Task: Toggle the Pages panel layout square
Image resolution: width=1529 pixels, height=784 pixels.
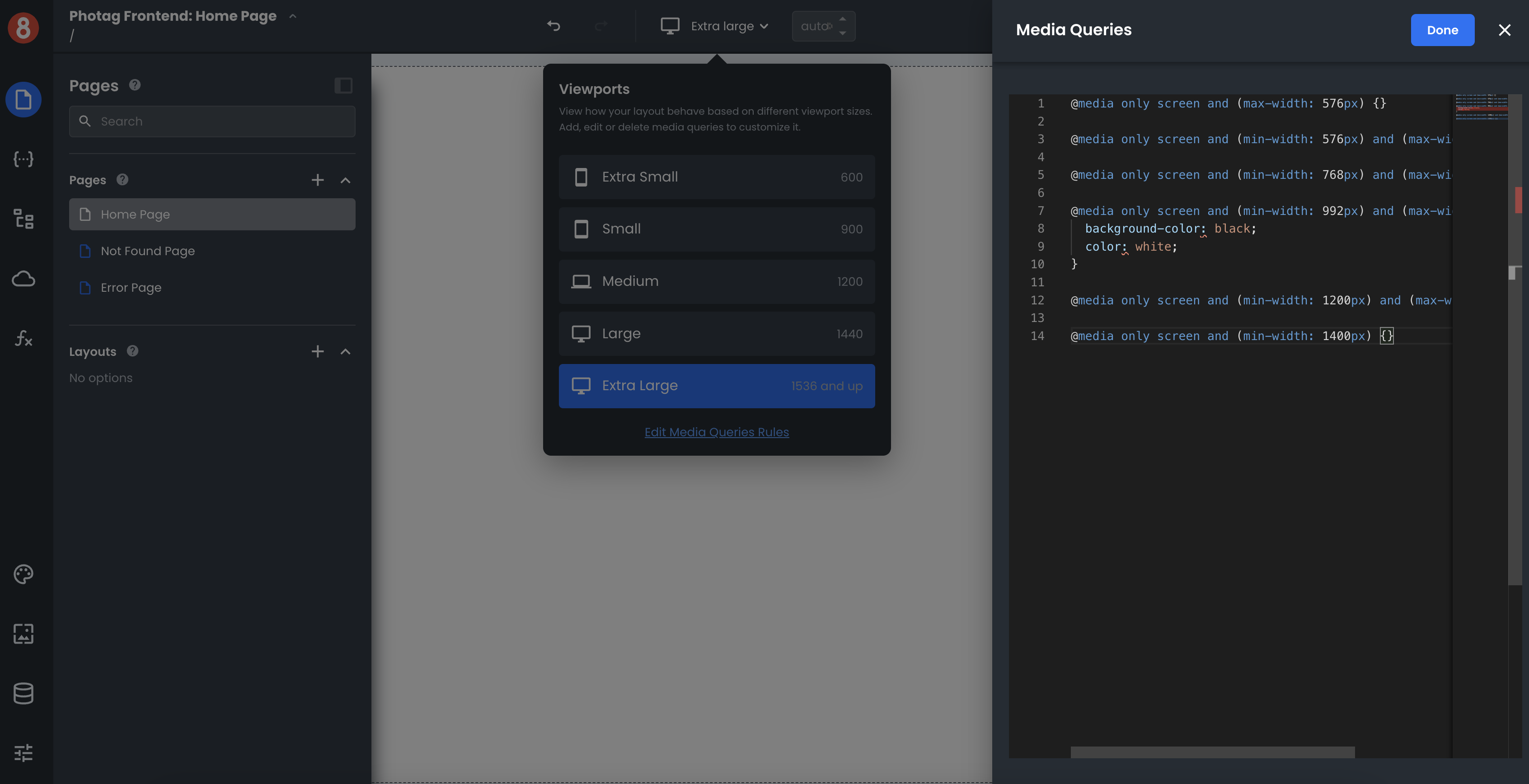Action: [x=343, y=85]
